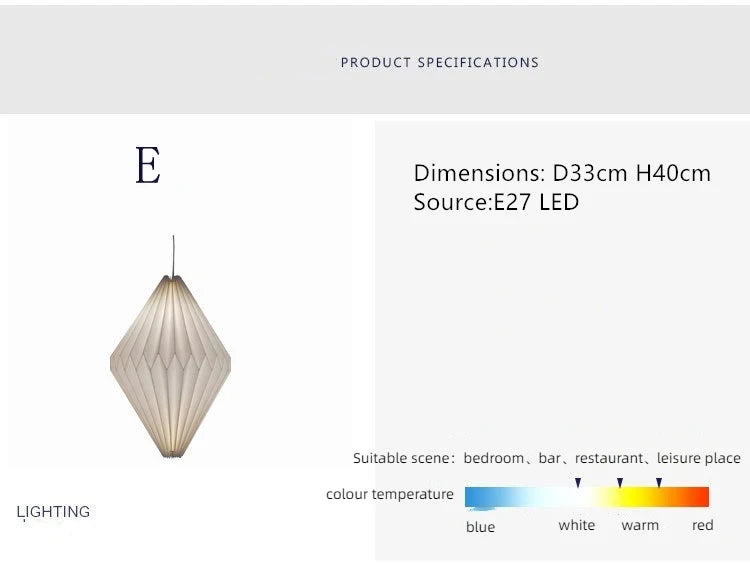Click the colour temperature label
This screenshot has width=750, height=576.
389,494
